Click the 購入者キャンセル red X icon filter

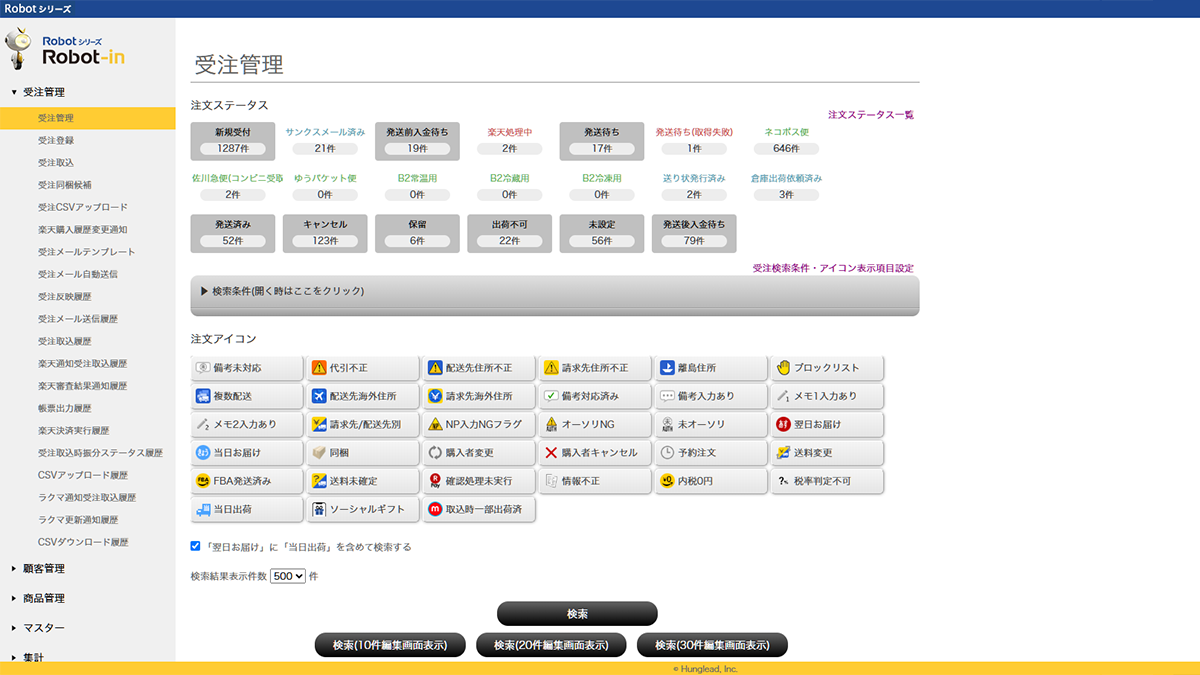pyautogui.click(x=594, y=452)
